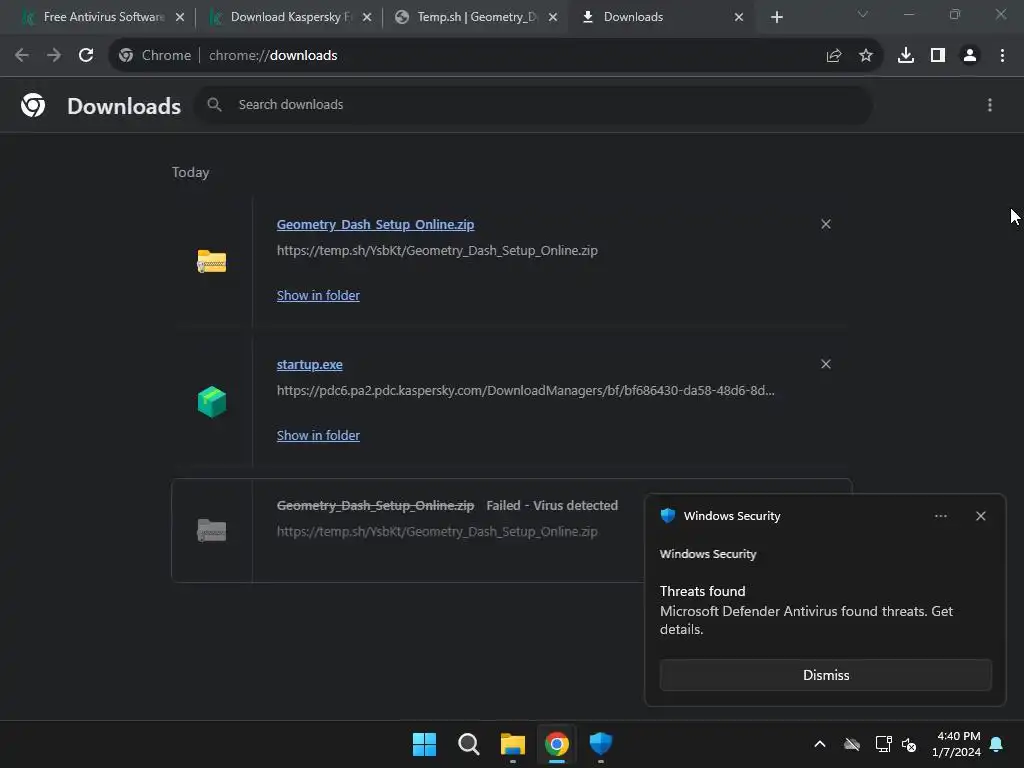
Task: Close the Download Kaspersky tab
Action: click(366, 17)
